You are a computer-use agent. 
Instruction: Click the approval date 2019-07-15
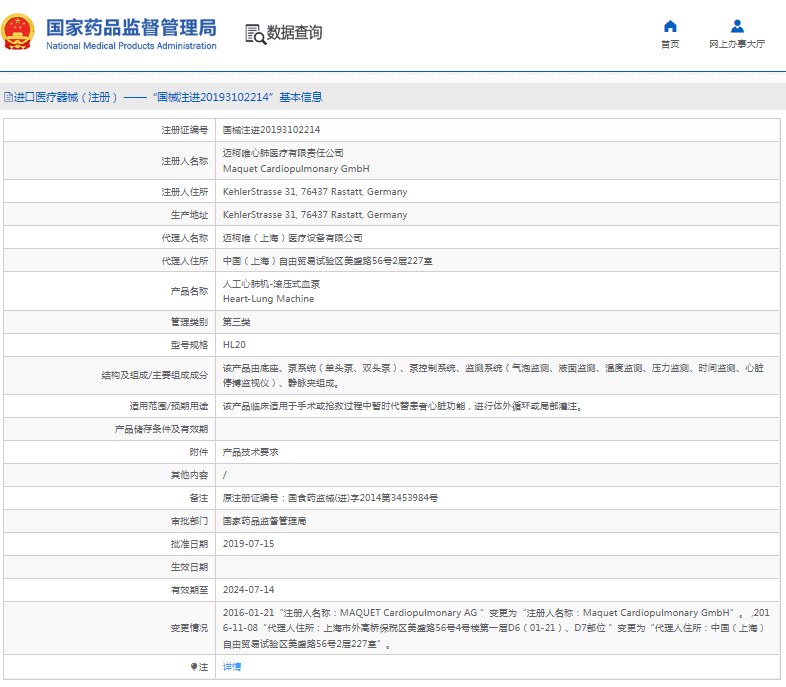pyautogui.click(x=248, y=544)
